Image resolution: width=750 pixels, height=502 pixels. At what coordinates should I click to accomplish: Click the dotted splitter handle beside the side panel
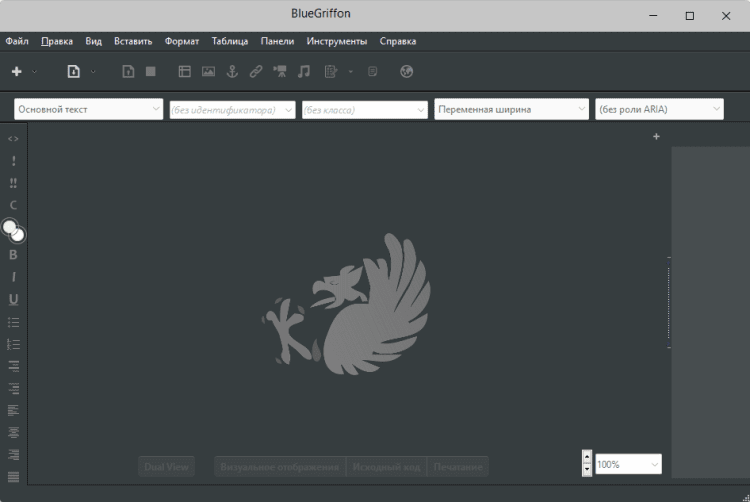tap(669, 303)
